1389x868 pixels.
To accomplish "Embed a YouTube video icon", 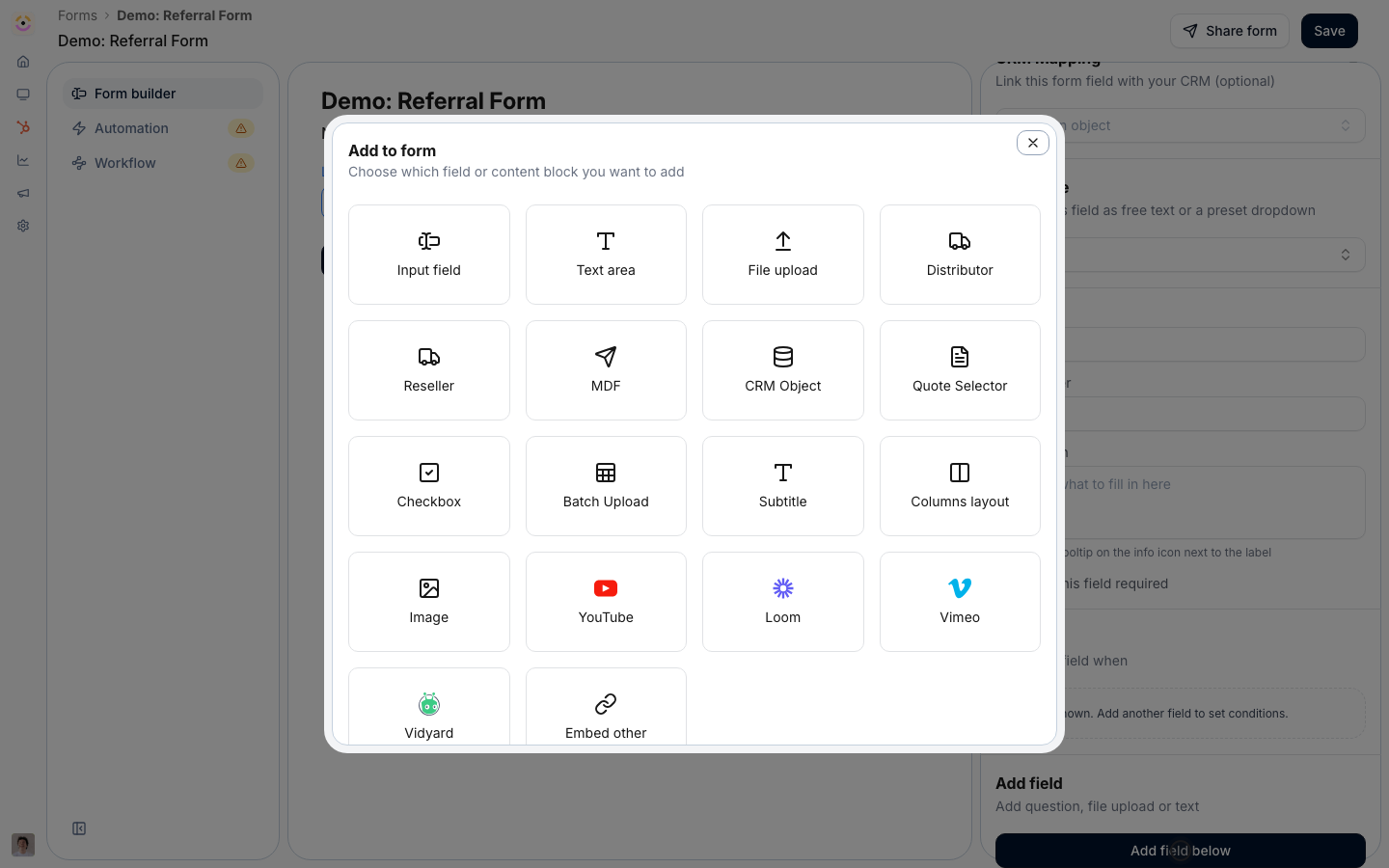I will [x=606, y=588].
